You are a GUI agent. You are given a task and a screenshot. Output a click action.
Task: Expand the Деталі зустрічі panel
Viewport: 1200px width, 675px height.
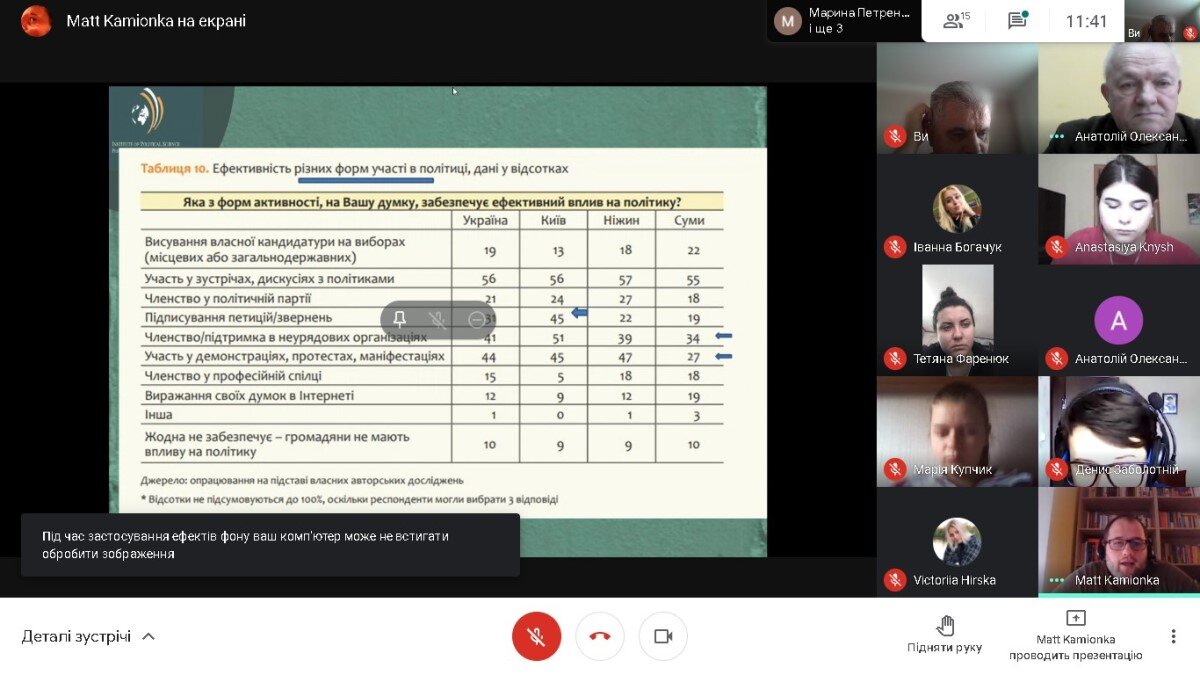pyautogui.click(x=88, y=636)
